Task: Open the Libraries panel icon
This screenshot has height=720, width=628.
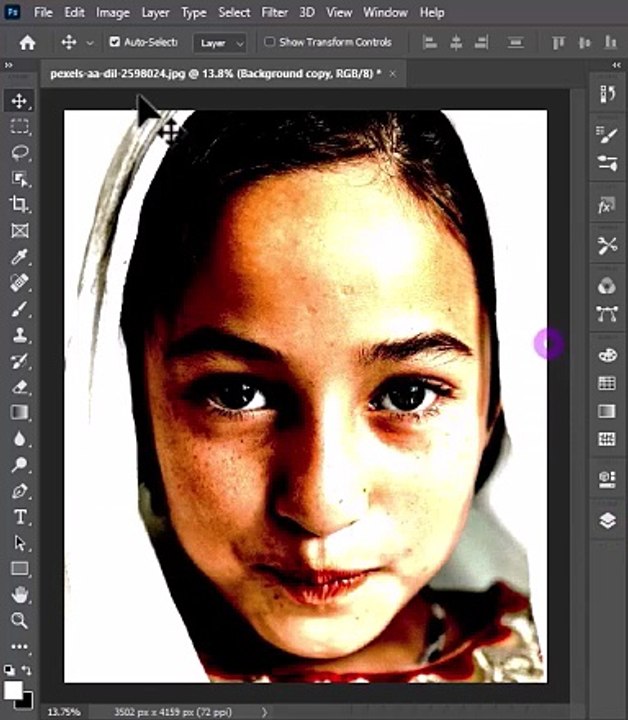Action: 607,479
